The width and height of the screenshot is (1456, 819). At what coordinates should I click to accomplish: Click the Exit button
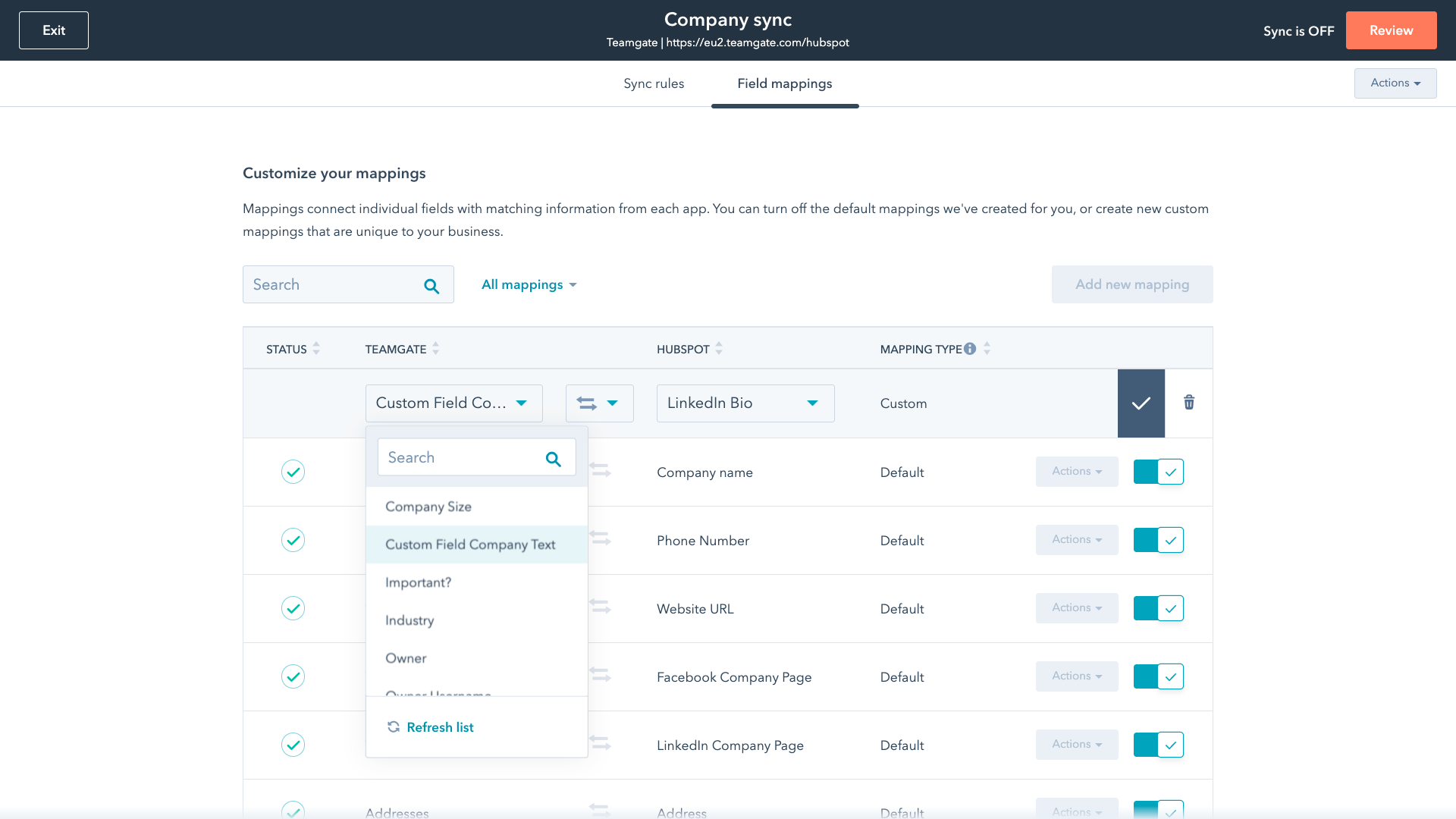pyautogui.click(x=54, y=30)
